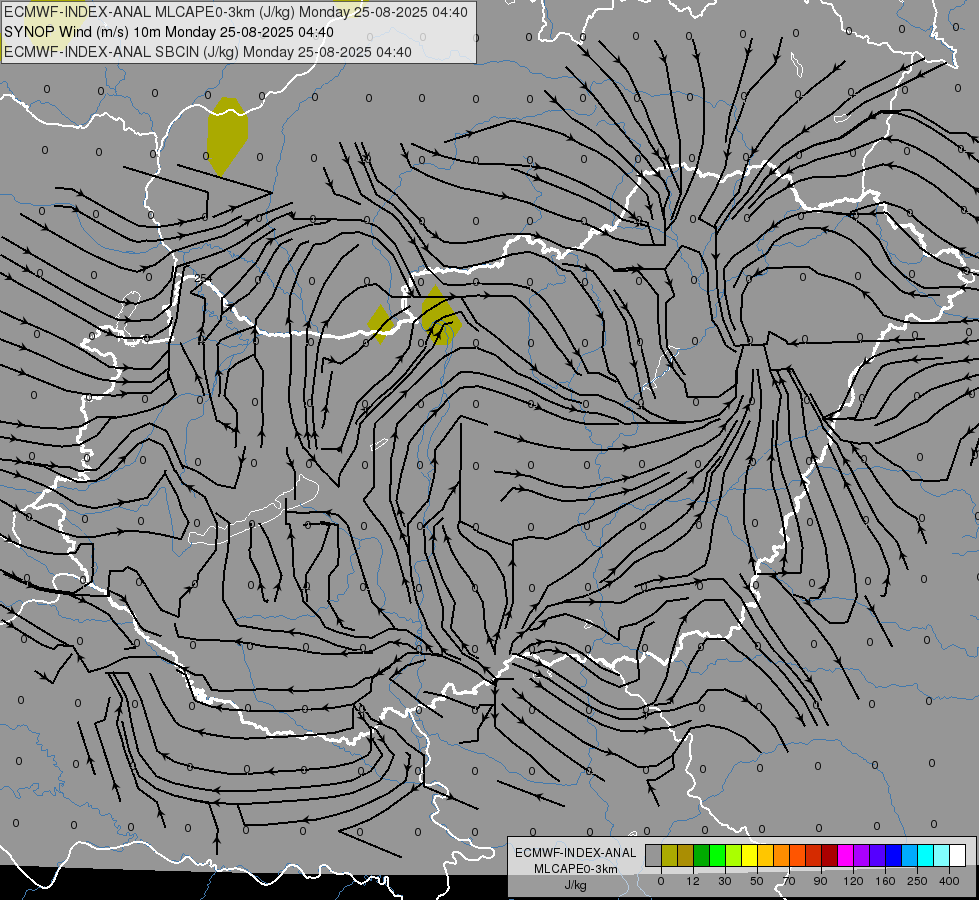Click the legend title ECMWF-INDEX-ANAL
The image size is (979, 900).
576,853
